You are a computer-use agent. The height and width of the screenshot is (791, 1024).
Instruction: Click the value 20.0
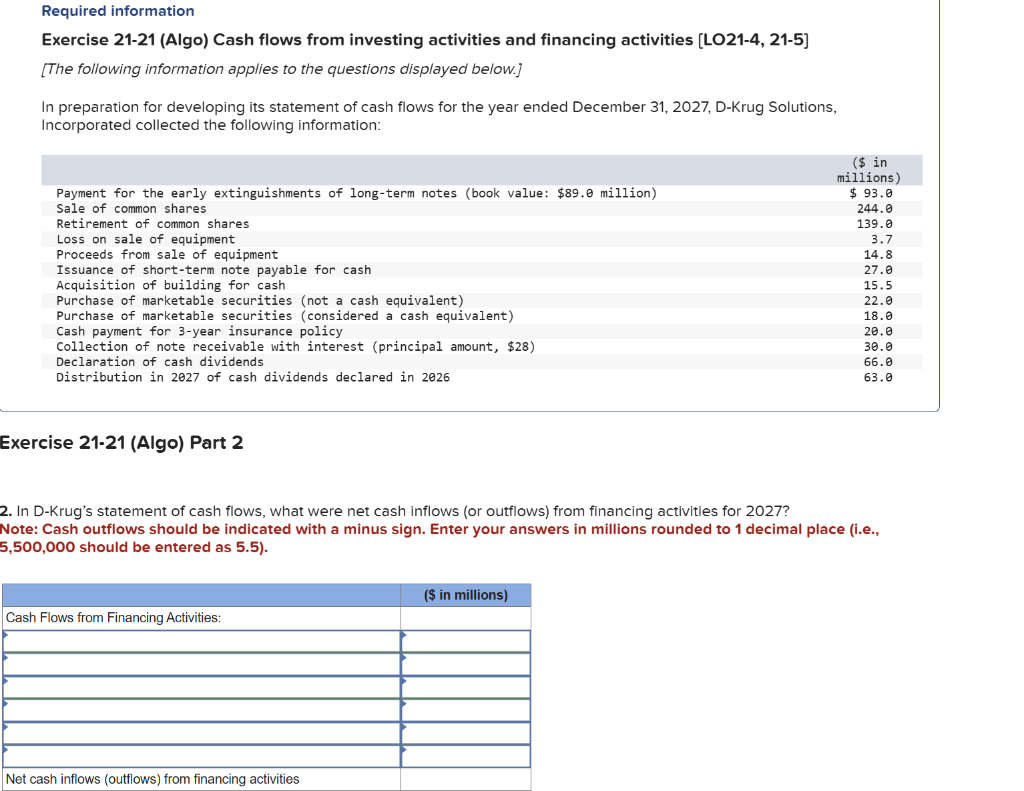click(878, 331)
